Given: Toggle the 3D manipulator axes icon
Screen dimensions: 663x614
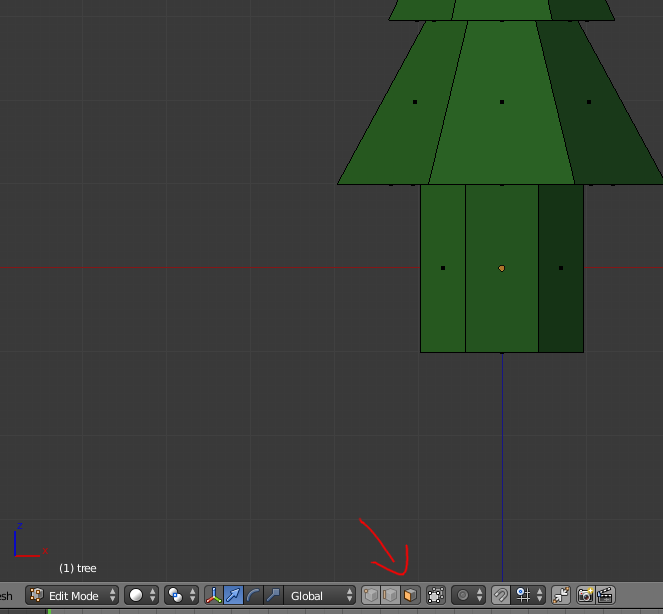Looking at the screenshot, I should (x=214, y=595).
